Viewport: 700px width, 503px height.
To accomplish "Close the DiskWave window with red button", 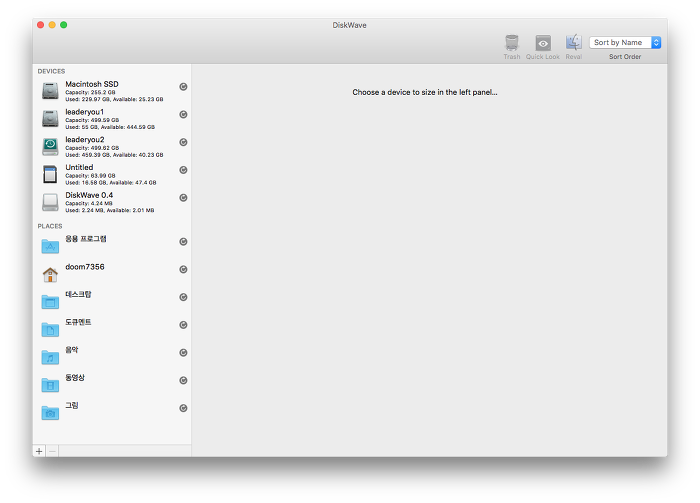I will tap(41, 25).
